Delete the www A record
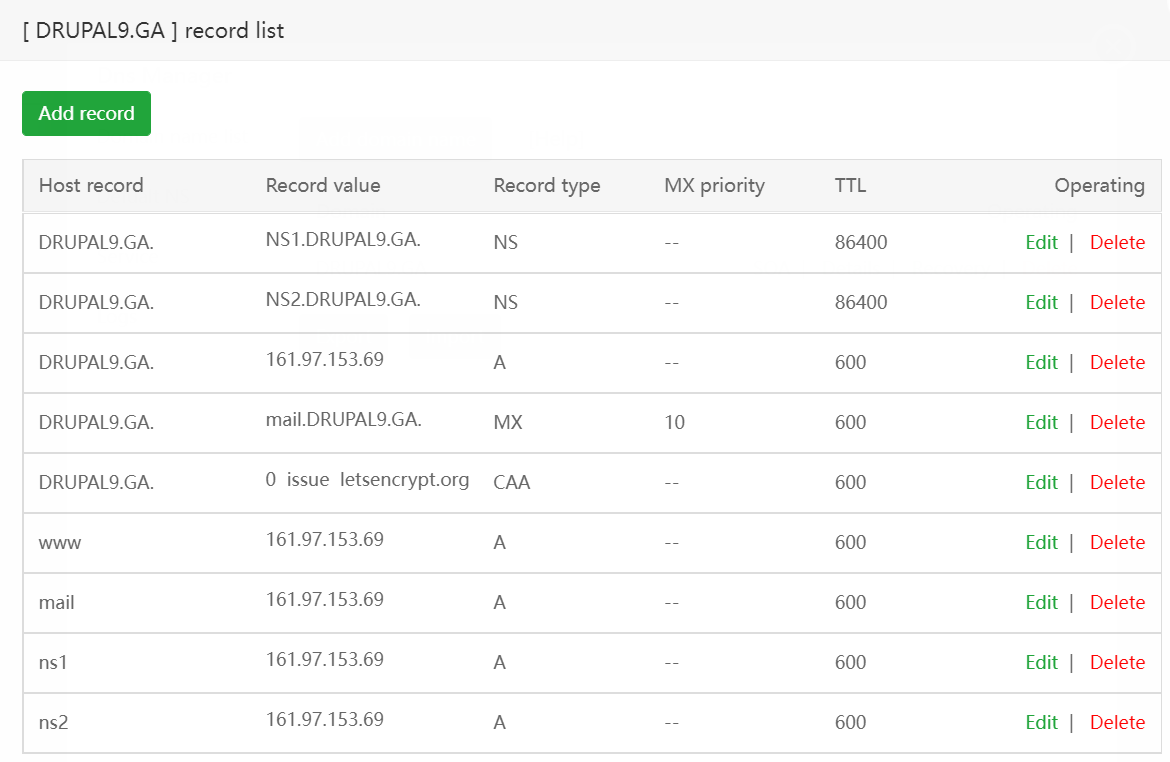 [x=1117, y=542]
